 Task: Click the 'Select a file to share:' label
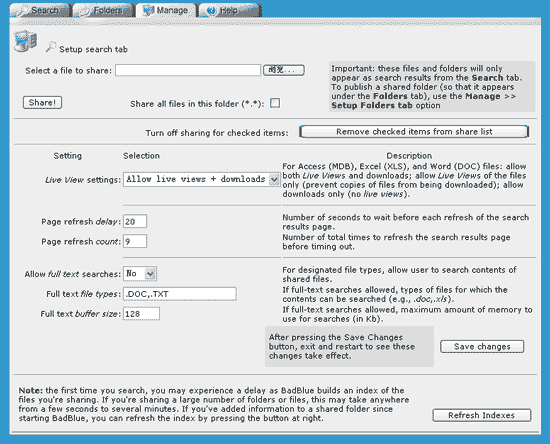(68, 70)
